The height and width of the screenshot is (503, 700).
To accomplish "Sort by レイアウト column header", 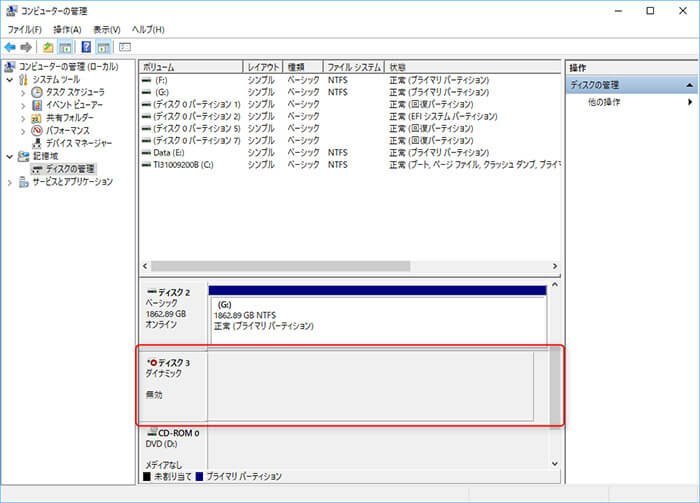I will pos(263,67).
